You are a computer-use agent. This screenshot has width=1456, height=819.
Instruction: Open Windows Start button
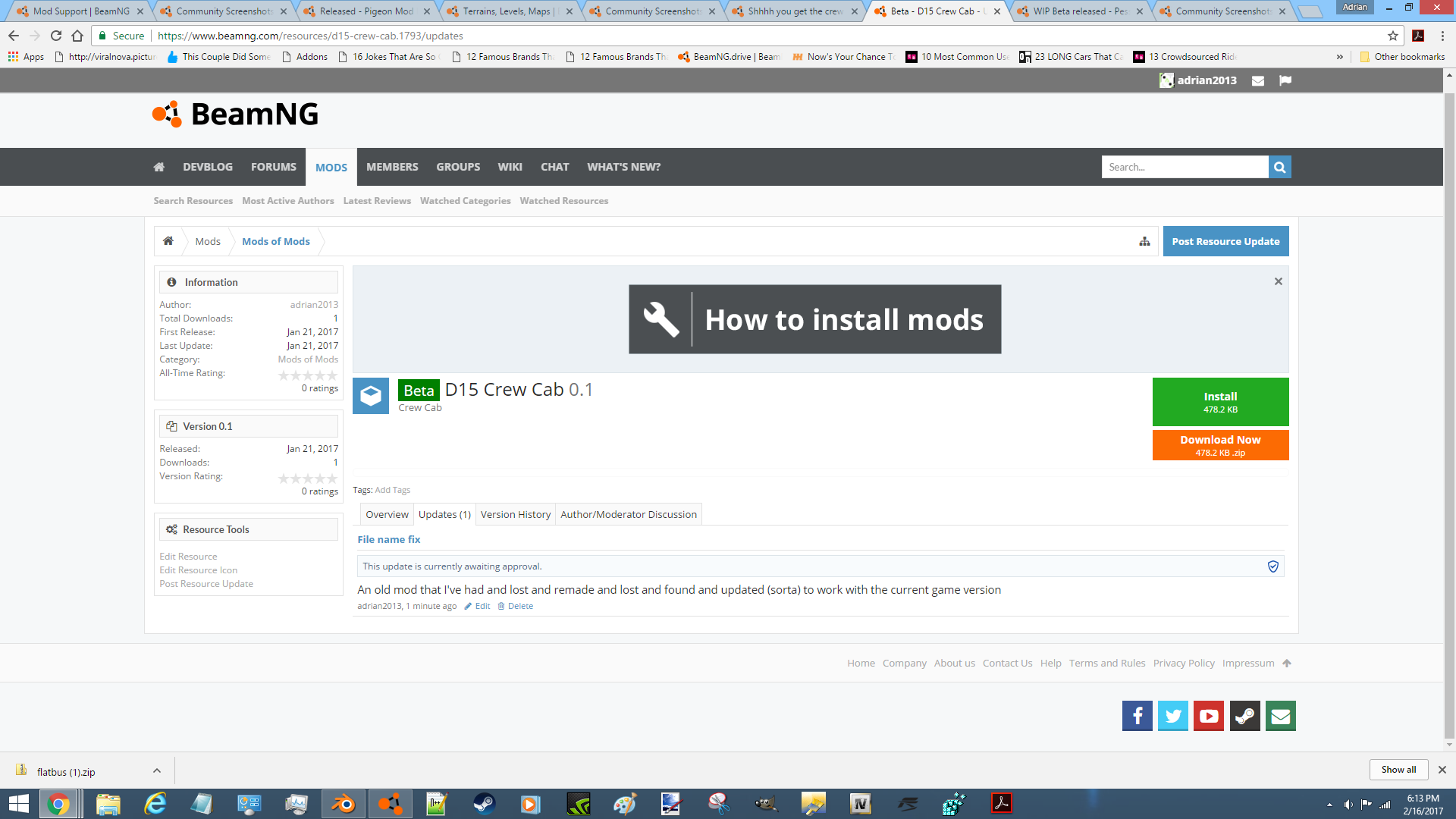[19, 804]
